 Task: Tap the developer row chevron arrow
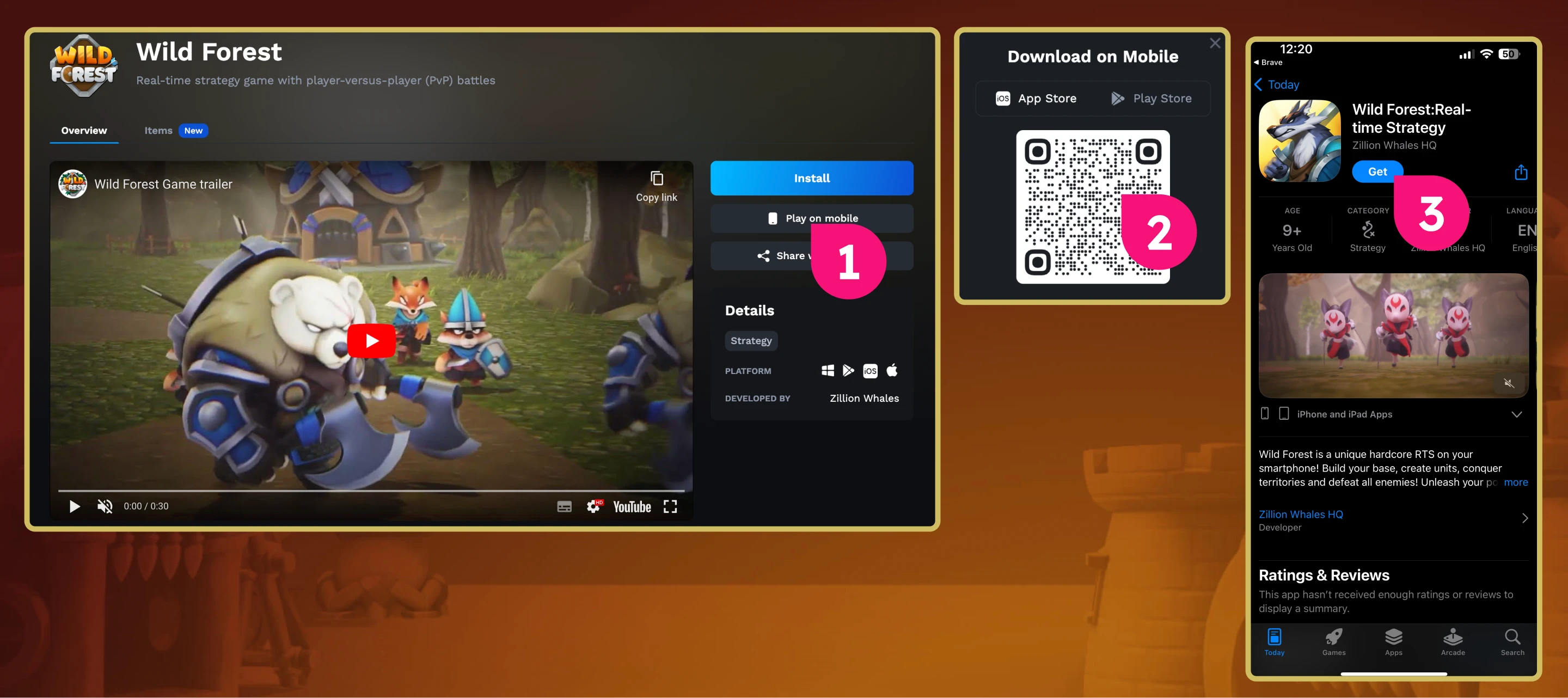pyautogui.click(x=1524, y=518)
